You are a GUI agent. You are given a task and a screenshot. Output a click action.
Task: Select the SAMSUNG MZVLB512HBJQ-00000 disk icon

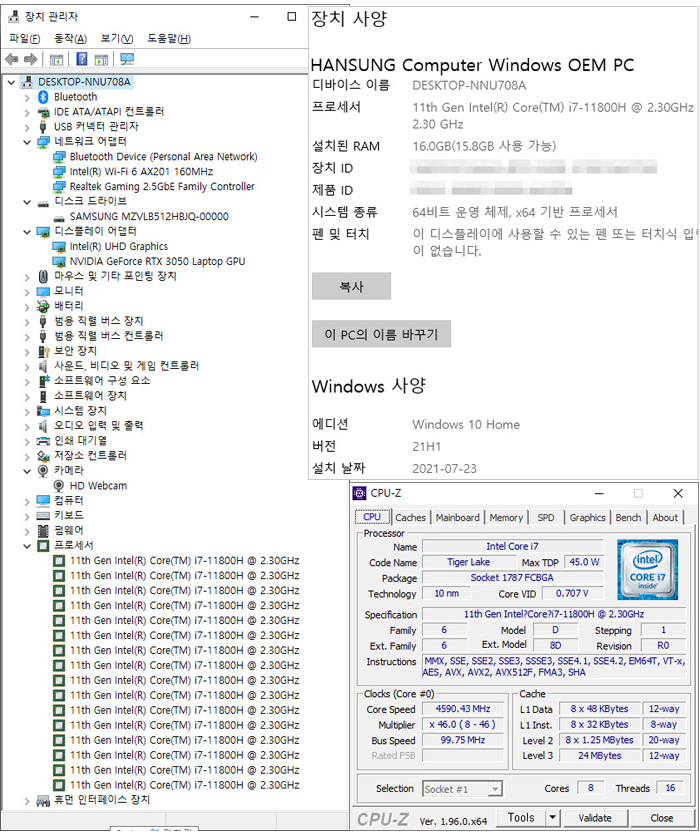click(59, 217)
